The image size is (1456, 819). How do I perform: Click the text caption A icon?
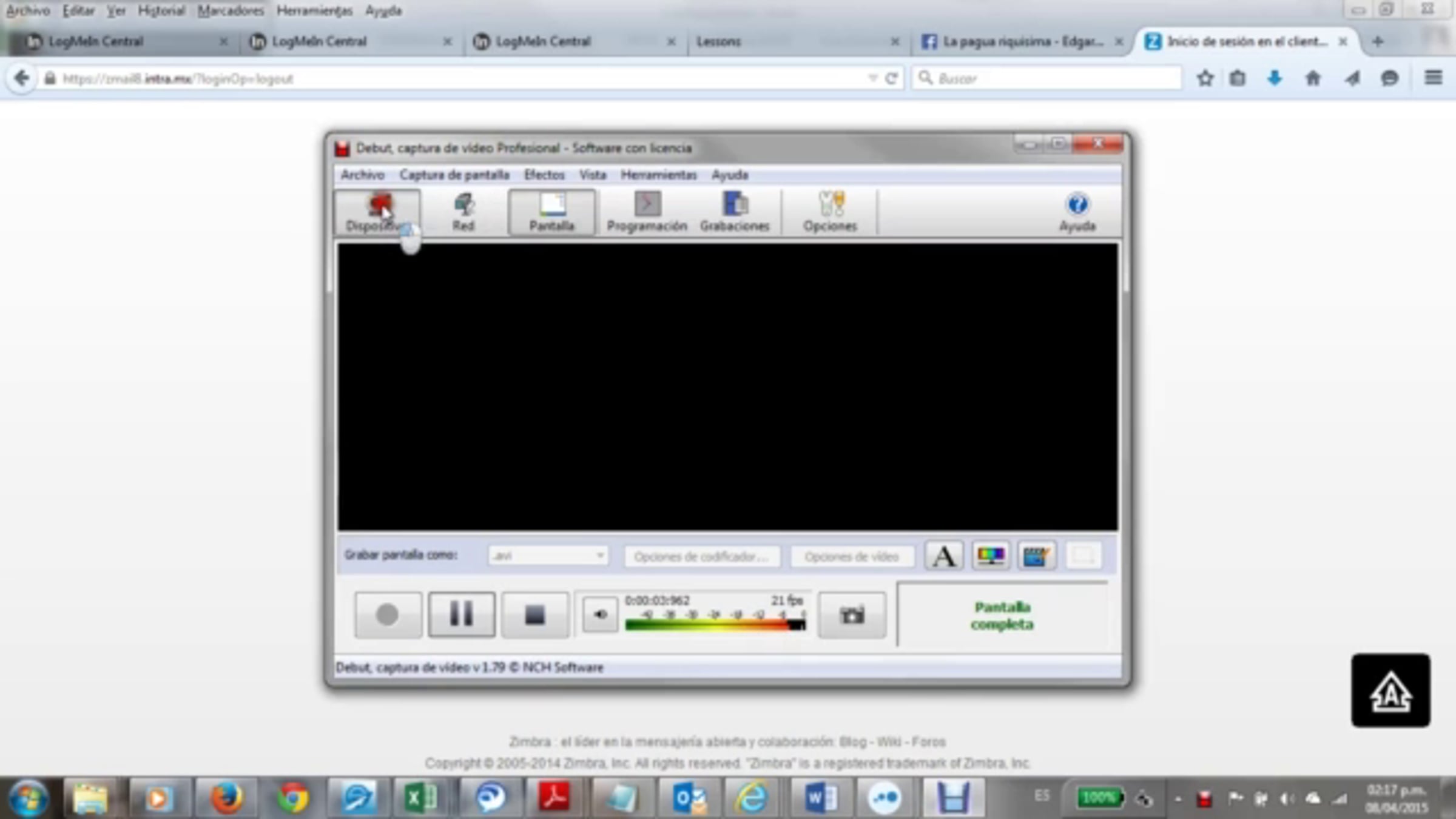coord(943,556)
